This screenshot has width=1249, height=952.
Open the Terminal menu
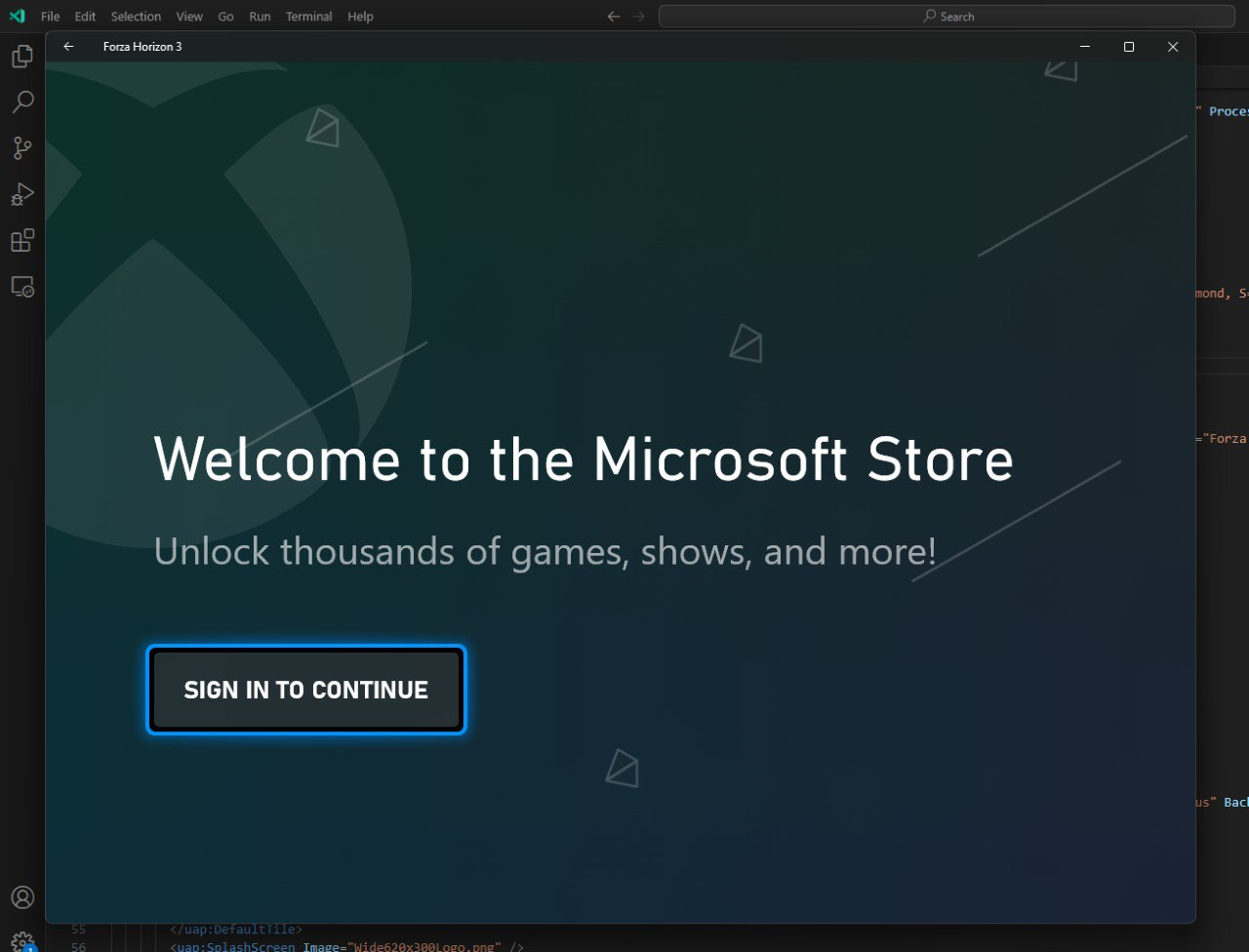[309, 17]
